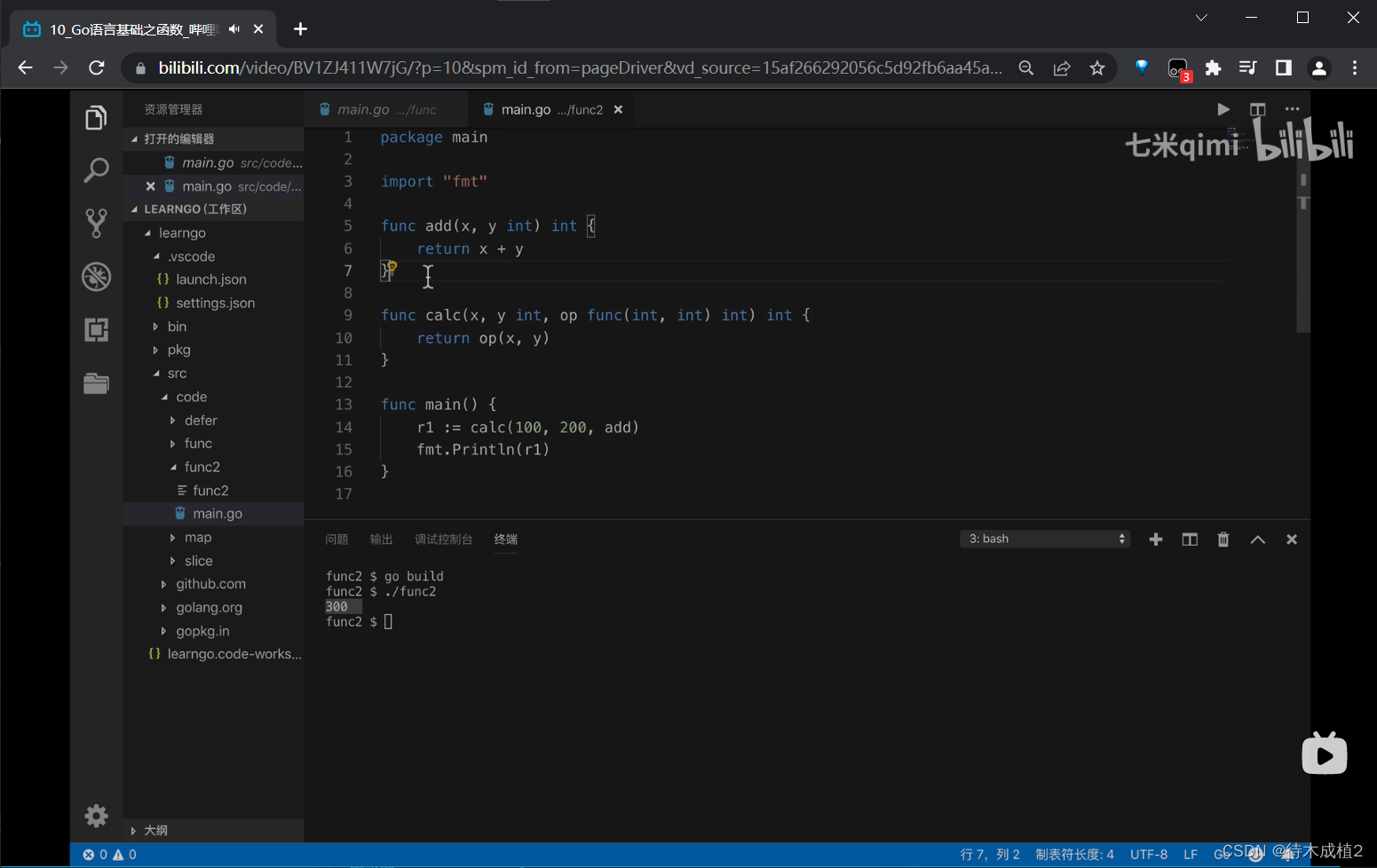Open the media control icon in browser toolbar

pos(1247,68)
